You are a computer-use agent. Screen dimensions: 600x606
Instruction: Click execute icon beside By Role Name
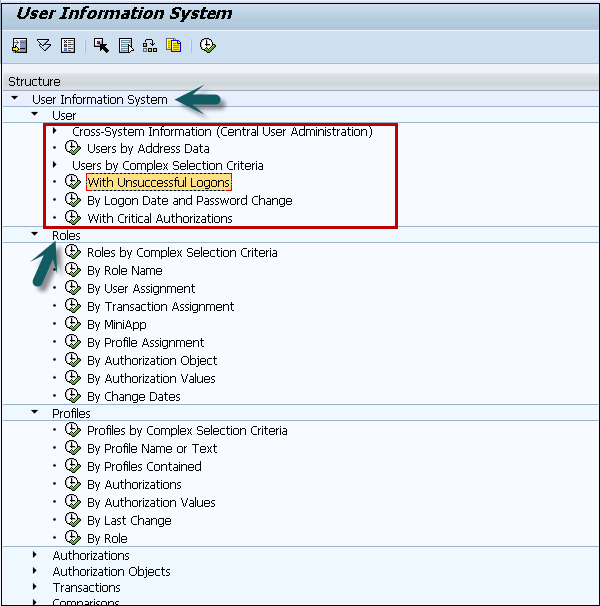[72, 270]
